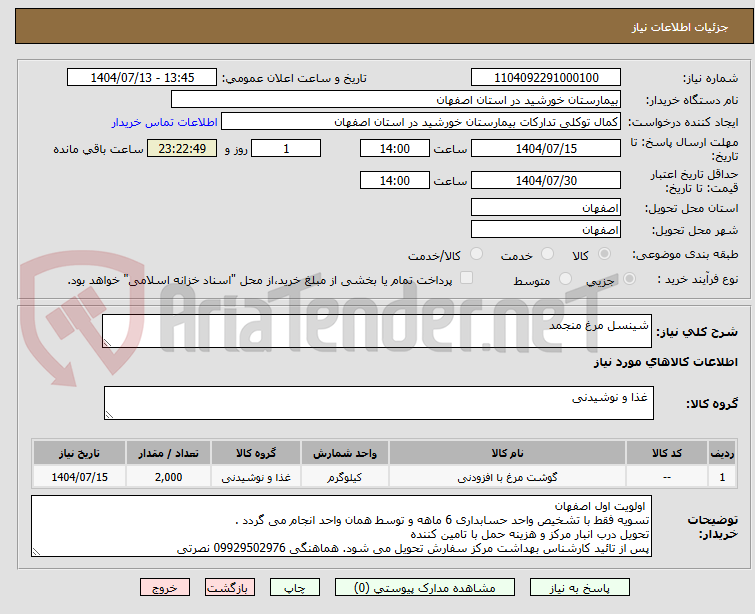Viewport: 755px width, 614px height.
Task: Click the گوشت مرغ با افزودنی cell
Action: (507, 477)
